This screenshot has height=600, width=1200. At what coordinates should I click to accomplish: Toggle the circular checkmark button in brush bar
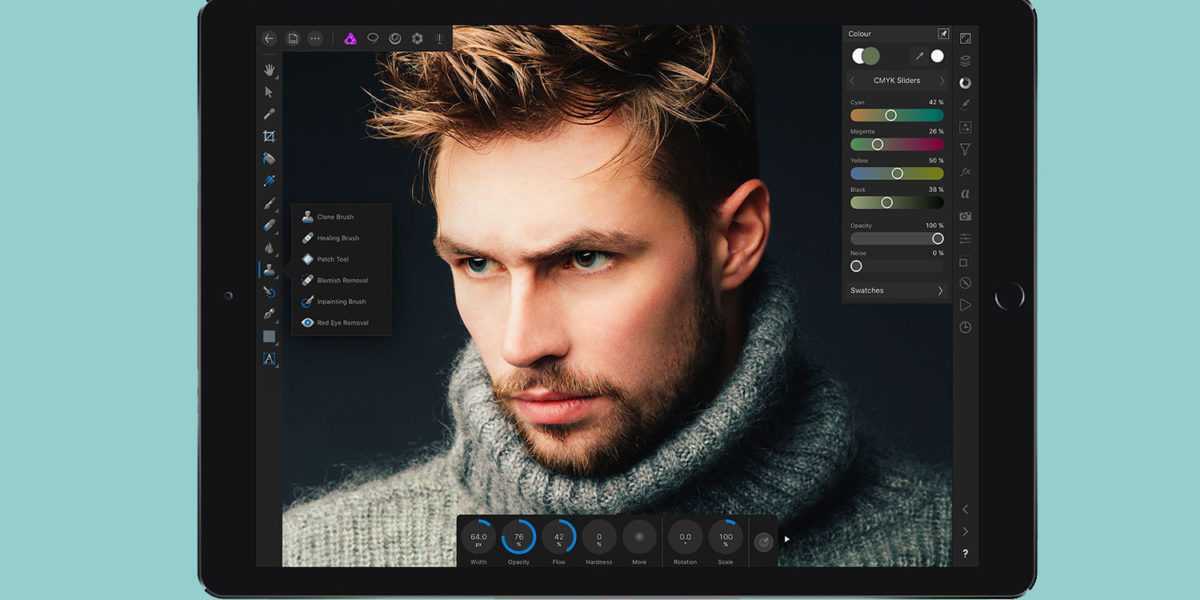tap(763, 541)
